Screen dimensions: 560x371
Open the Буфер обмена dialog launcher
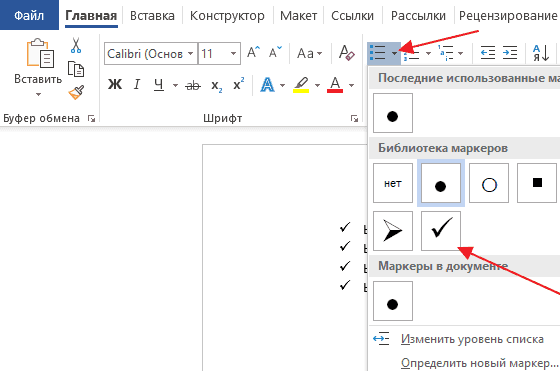click(x=91, y=118)
